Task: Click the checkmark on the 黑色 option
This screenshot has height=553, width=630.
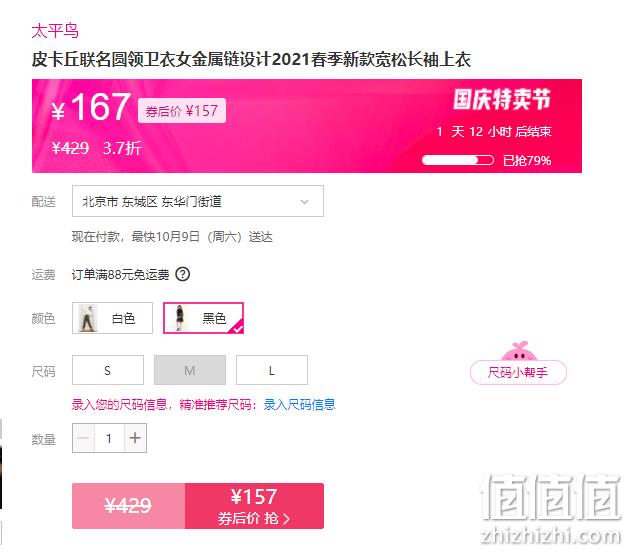Action: click(x=238, y=329)
